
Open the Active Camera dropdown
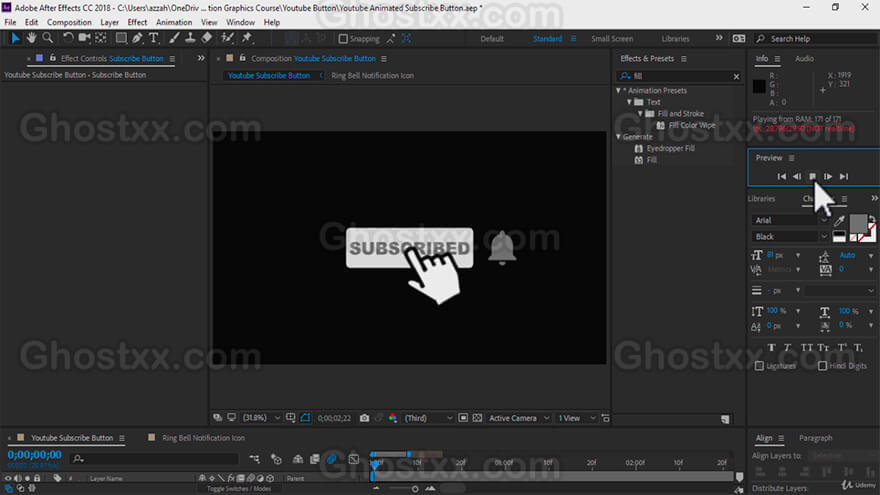point(519,418)
